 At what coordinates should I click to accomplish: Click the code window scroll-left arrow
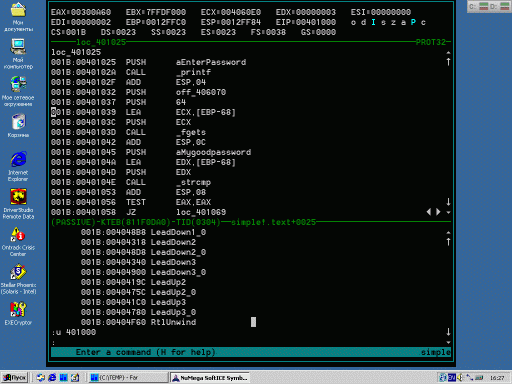click(x=429, y=212)
